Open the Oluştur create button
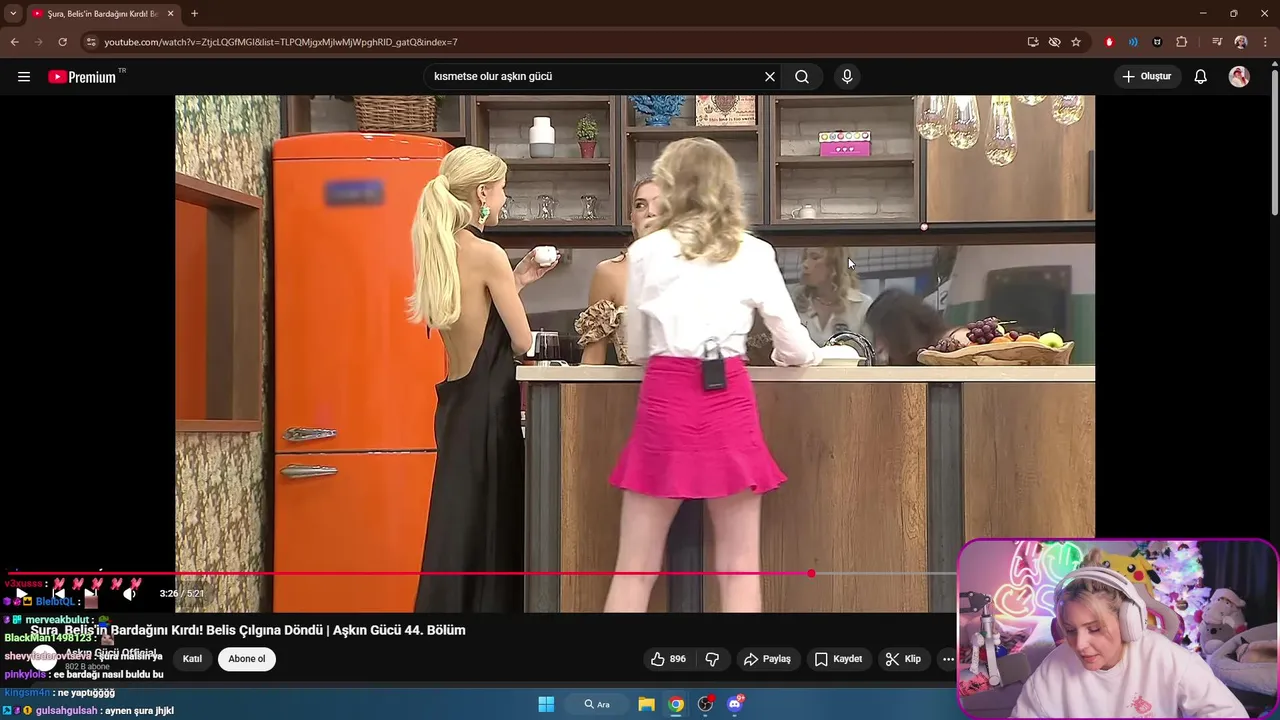Viewport: 1280px width, 720px height. (1147, 76)
